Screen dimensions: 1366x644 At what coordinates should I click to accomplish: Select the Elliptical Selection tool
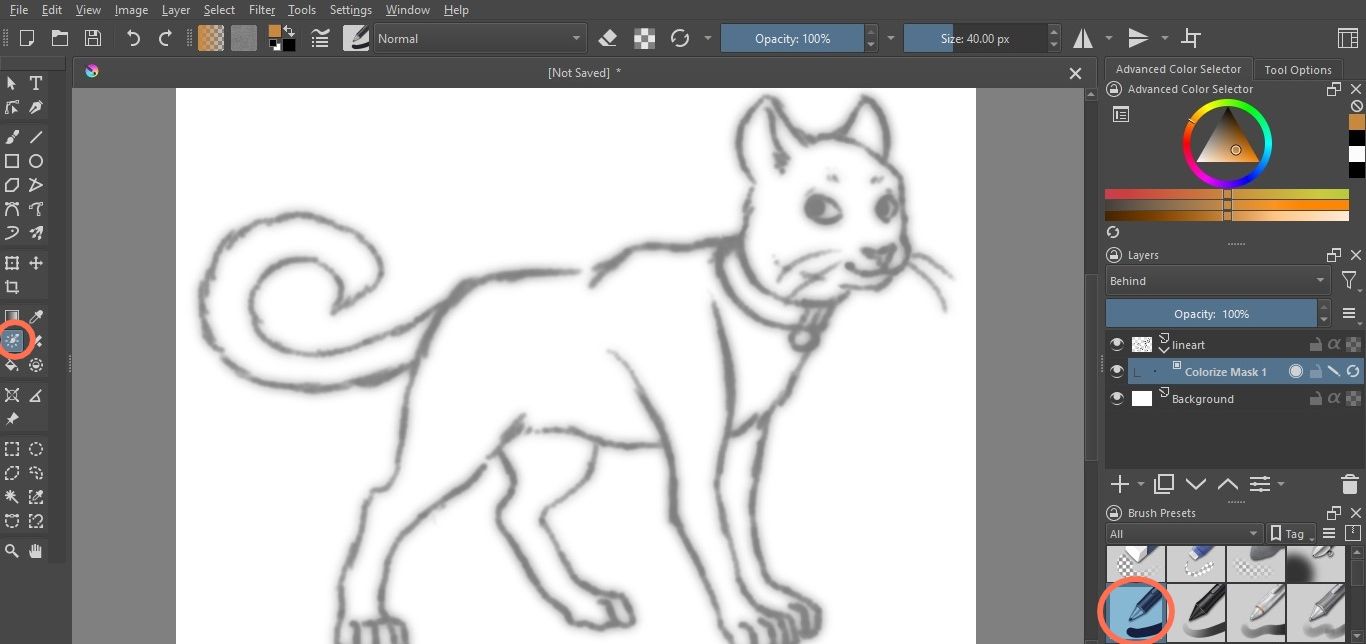pos(36,449)
